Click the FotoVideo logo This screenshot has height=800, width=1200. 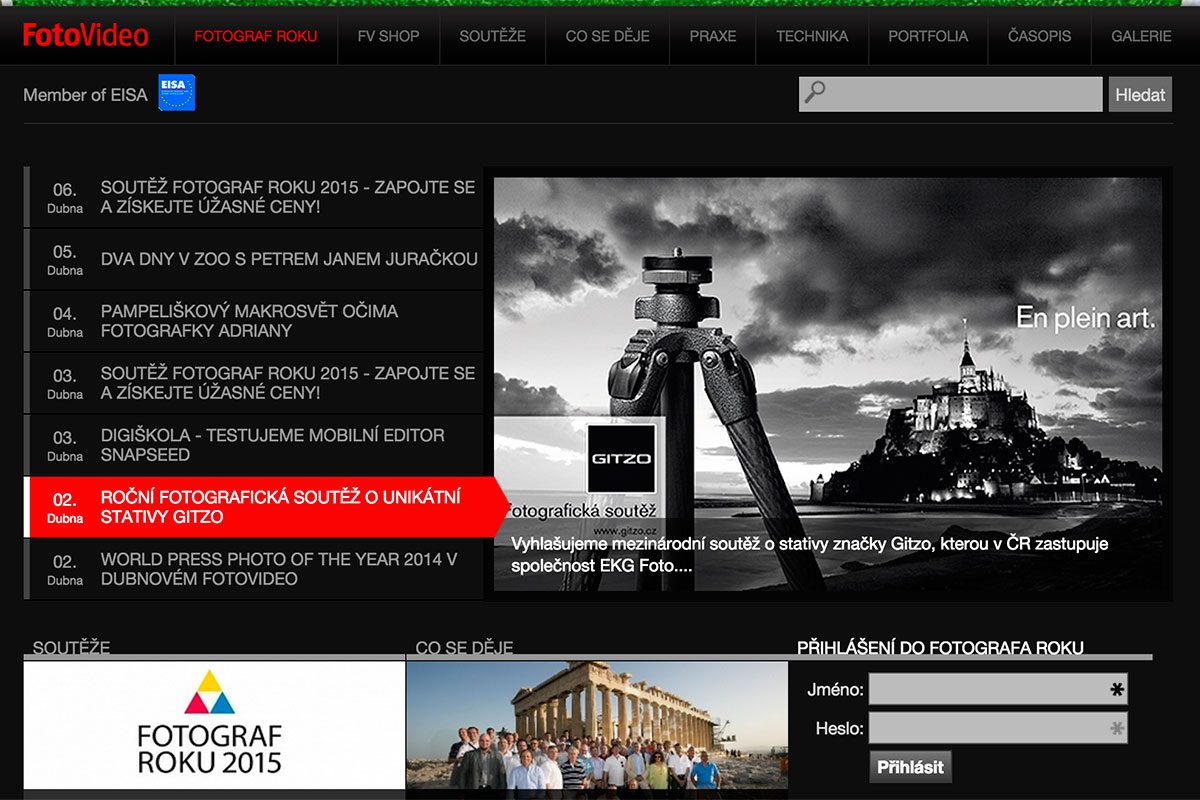click(86, 36)
